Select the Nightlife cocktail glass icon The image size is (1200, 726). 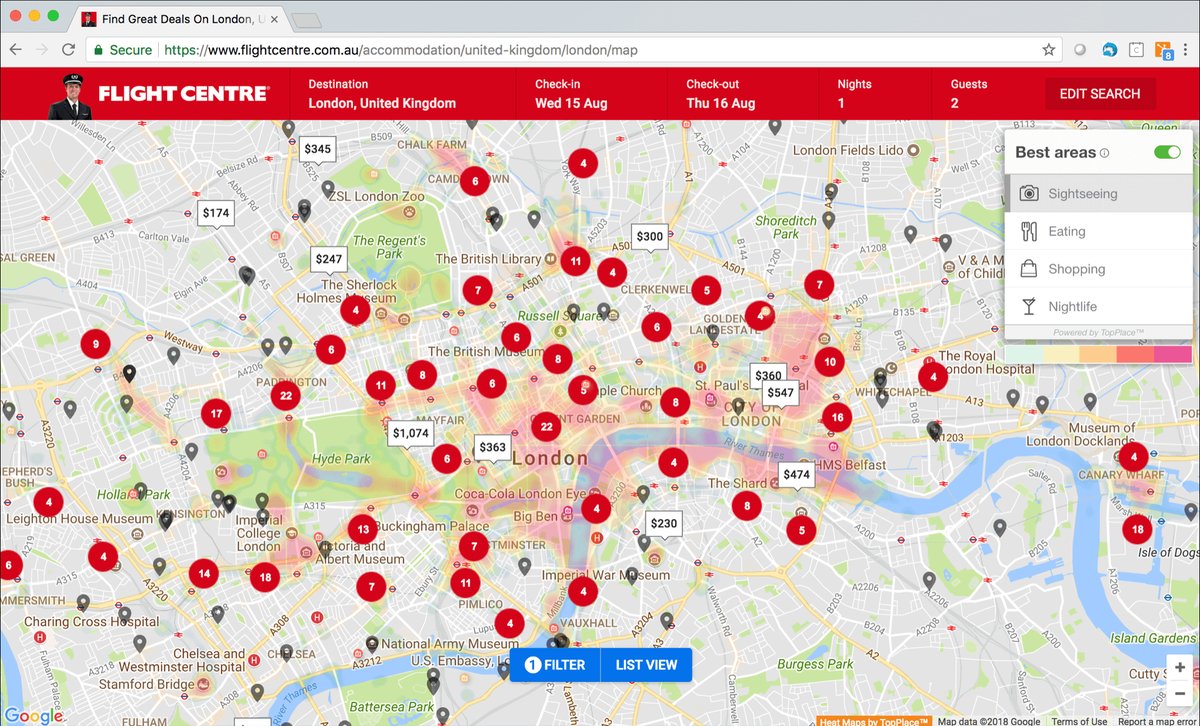pyautogui.click(x=1029, y=306)
